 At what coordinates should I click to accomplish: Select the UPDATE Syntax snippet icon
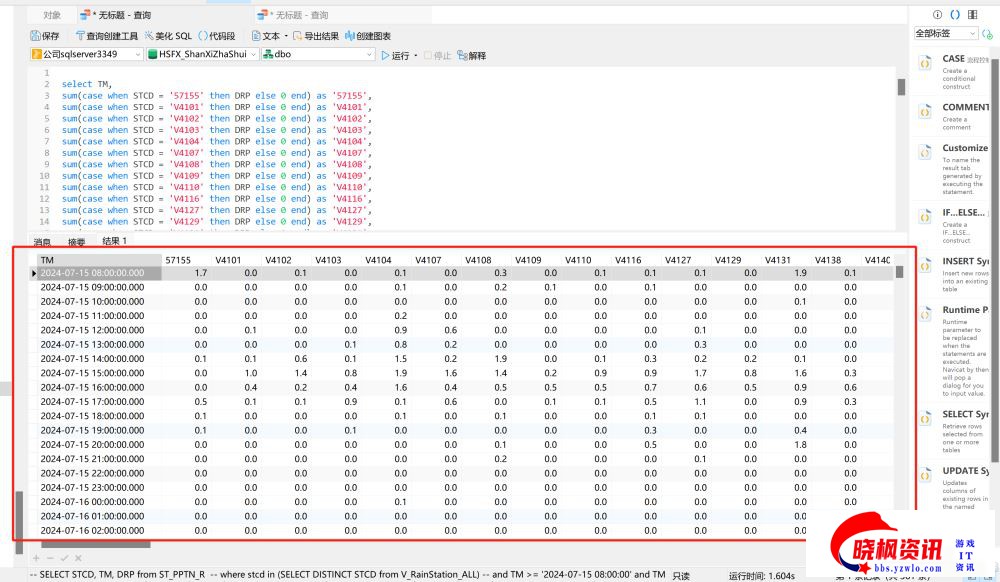[x=925, y=475]
